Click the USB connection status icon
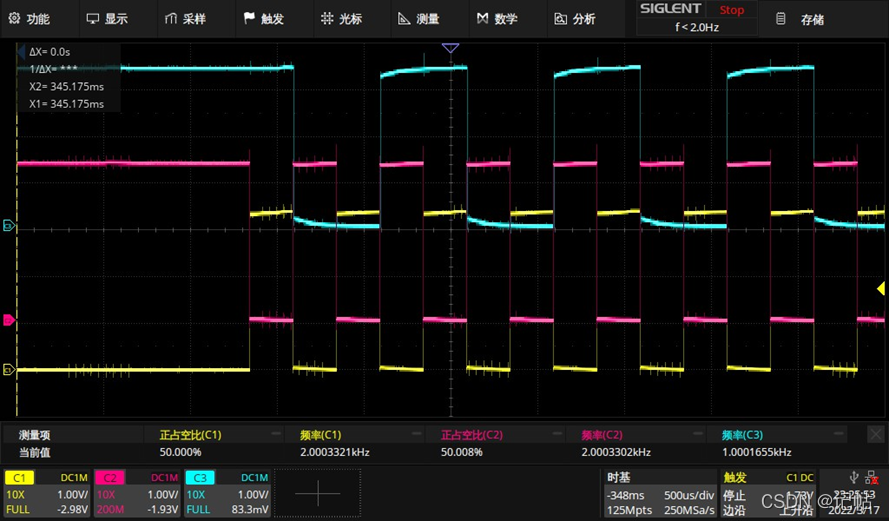Viewport: 889px width, 521px height. pyautogui.click(x=854, y=478)
